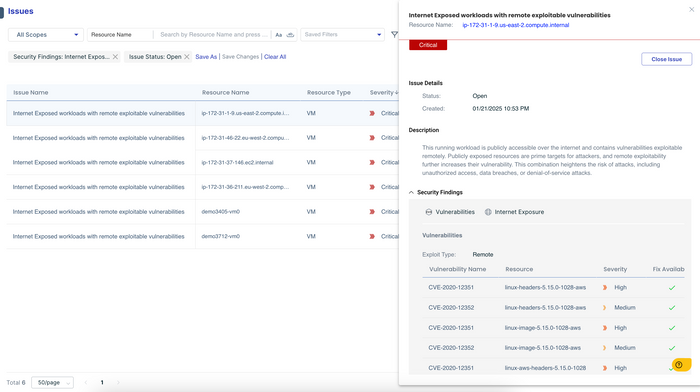Open the 50/page page size dropdown
700x392 pixels.
pyautogui.click(x=52, y=383)
